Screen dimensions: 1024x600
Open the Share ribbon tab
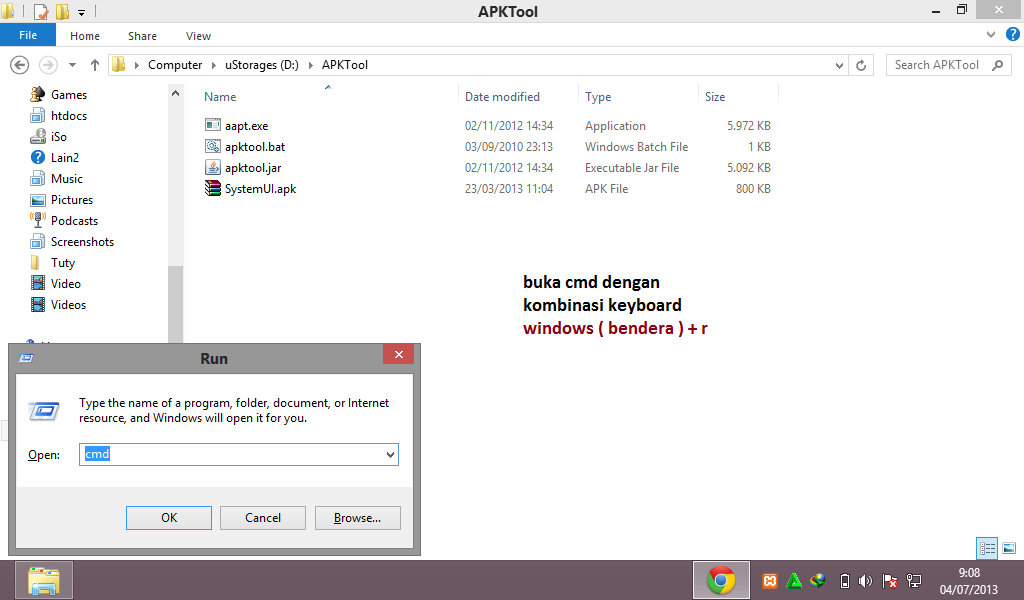[142, 36]
